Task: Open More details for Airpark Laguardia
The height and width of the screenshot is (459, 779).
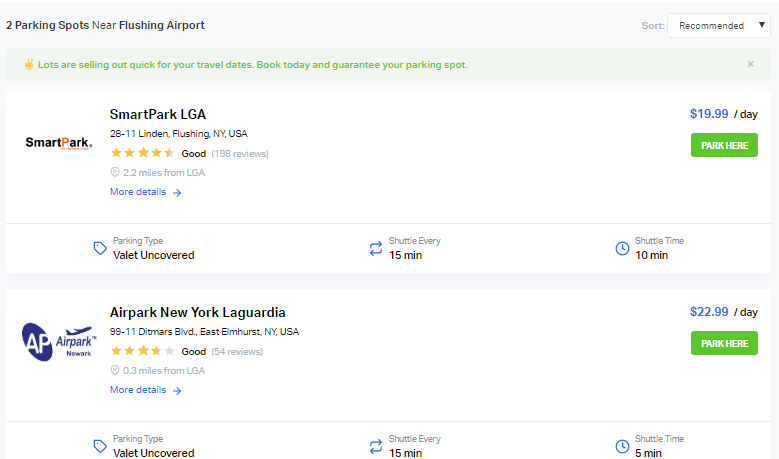Action: pyautogui.click(x=146, y=390)
